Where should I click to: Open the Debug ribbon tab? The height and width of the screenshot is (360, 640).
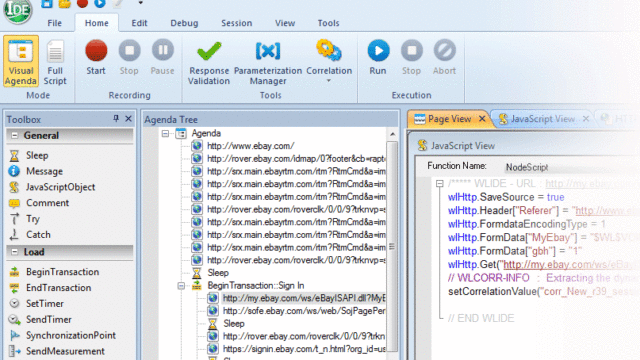184,23
